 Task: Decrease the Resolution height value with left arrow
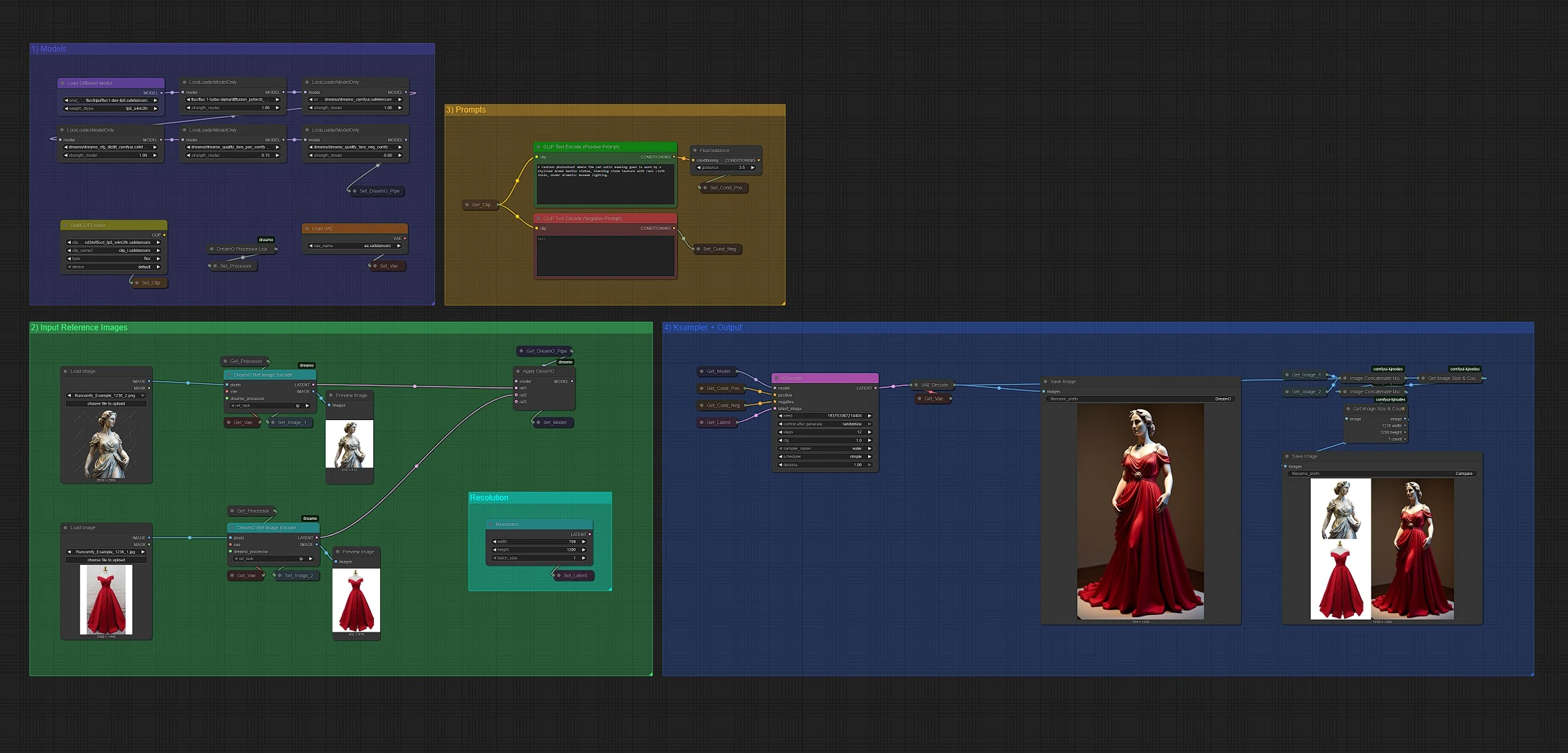pyautogui.click(x=495, y=550)
